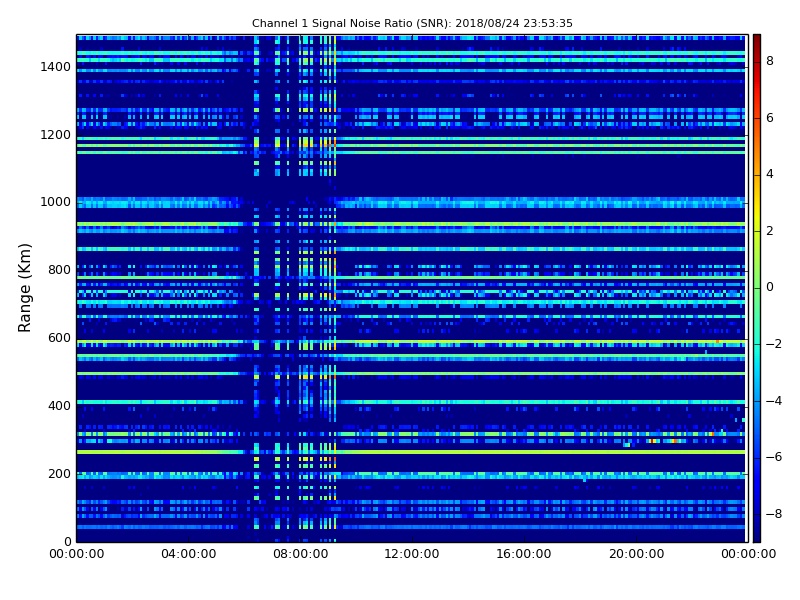Image resolution: width=800 pixels, height=600 pixels.
Task: Click the colorbar label 4
Action: (770, 174)
